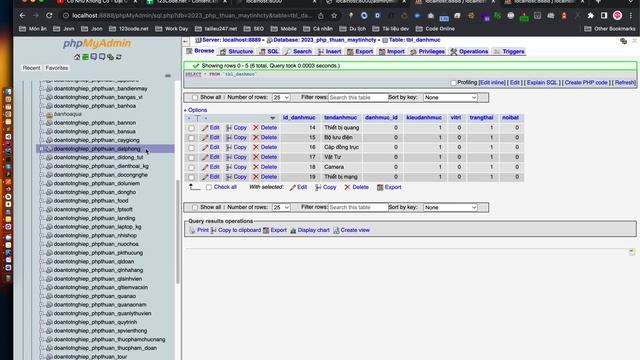Open the Operations tab

469,51
